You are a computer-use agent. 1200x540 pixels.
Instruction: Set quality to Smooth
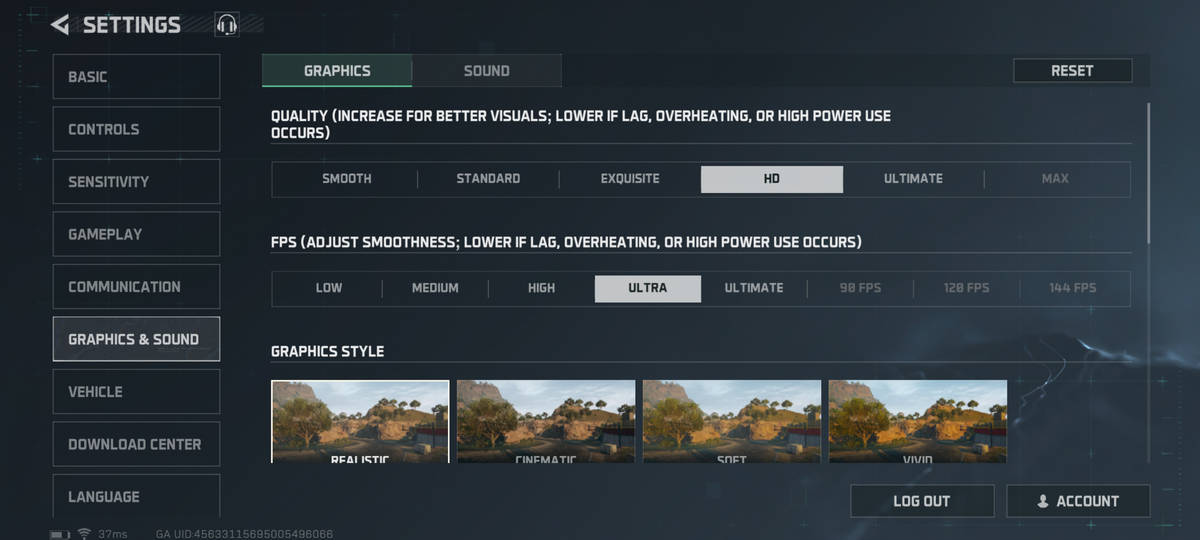pos(346,179)
